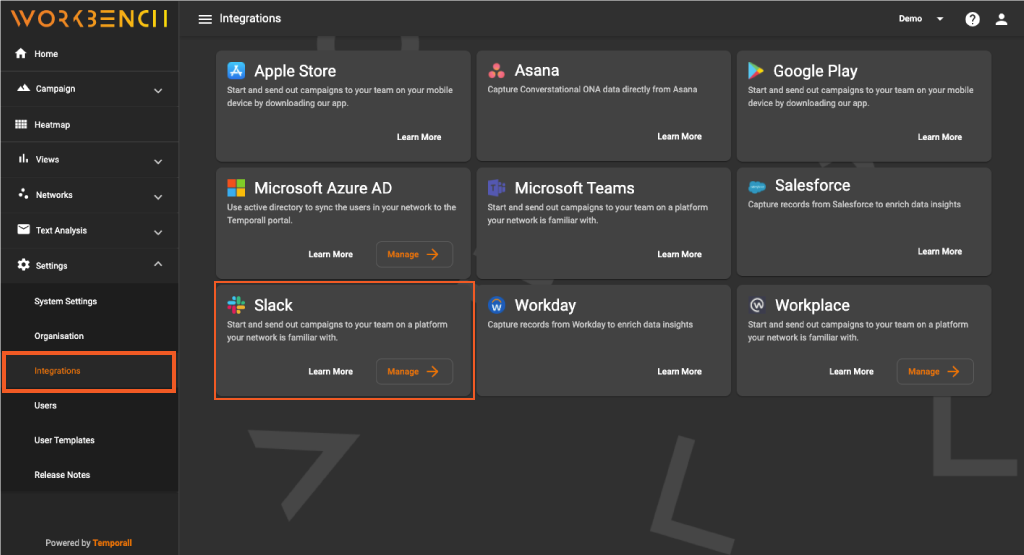Expand the Networks menu chevron
The height and width of the screenshot is (555, 1024).
click(x=158, y=197)
